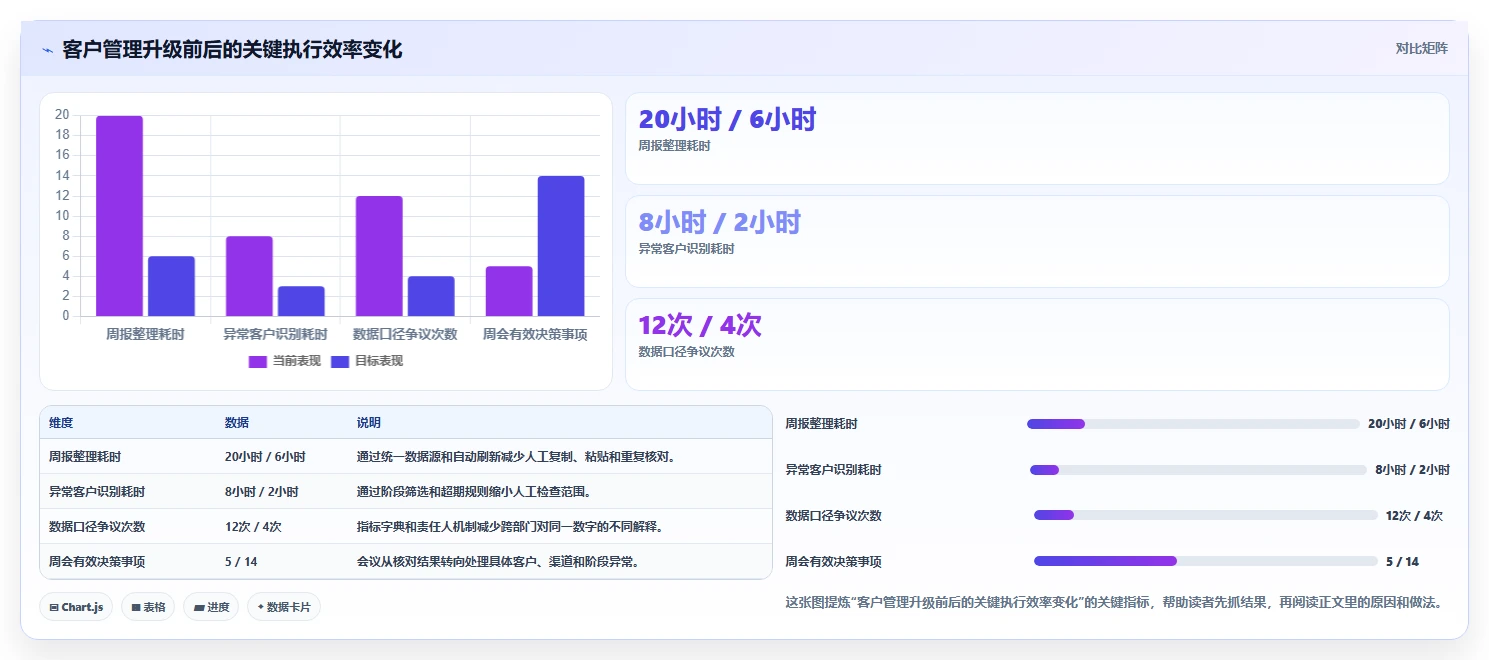
Task: Click x-axis label 异常客户识别耗时 in chart
Action: [x=275, y=334]
